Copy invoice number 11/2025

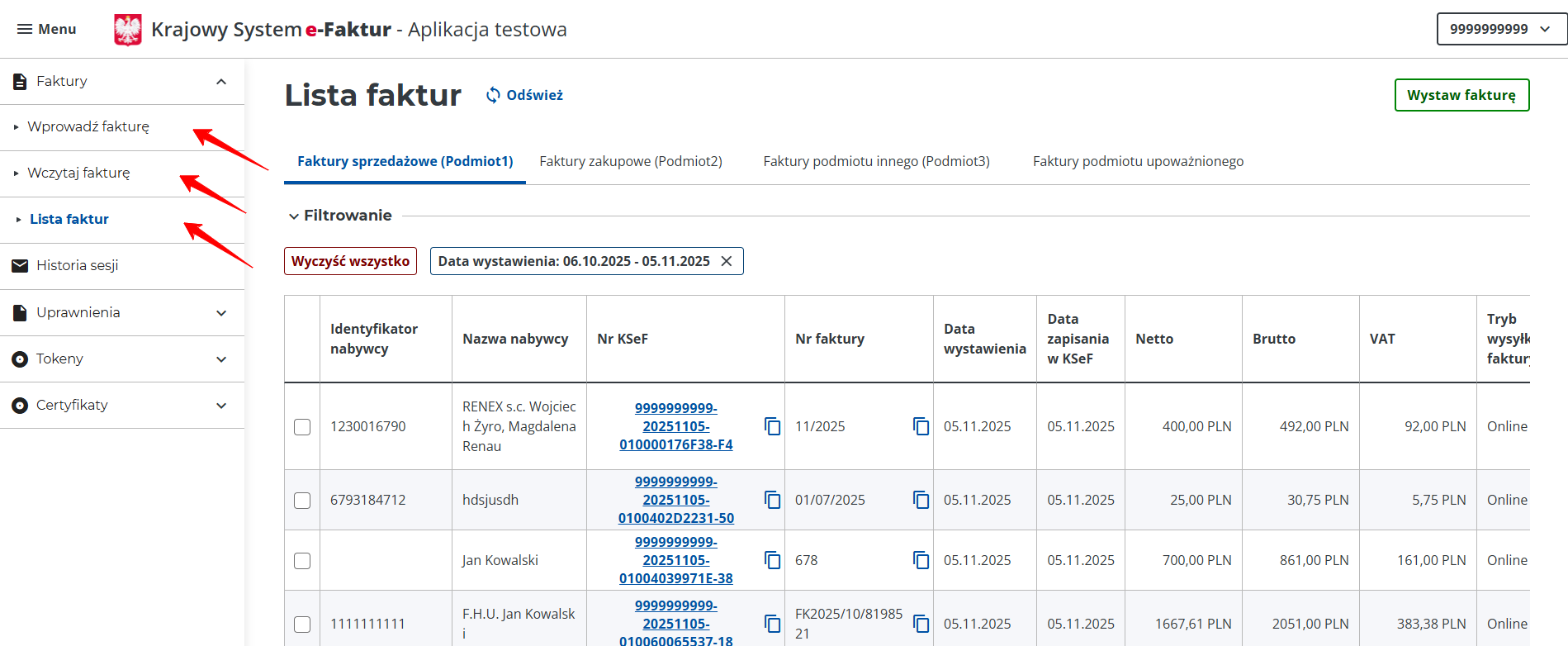tap(921, 426)
